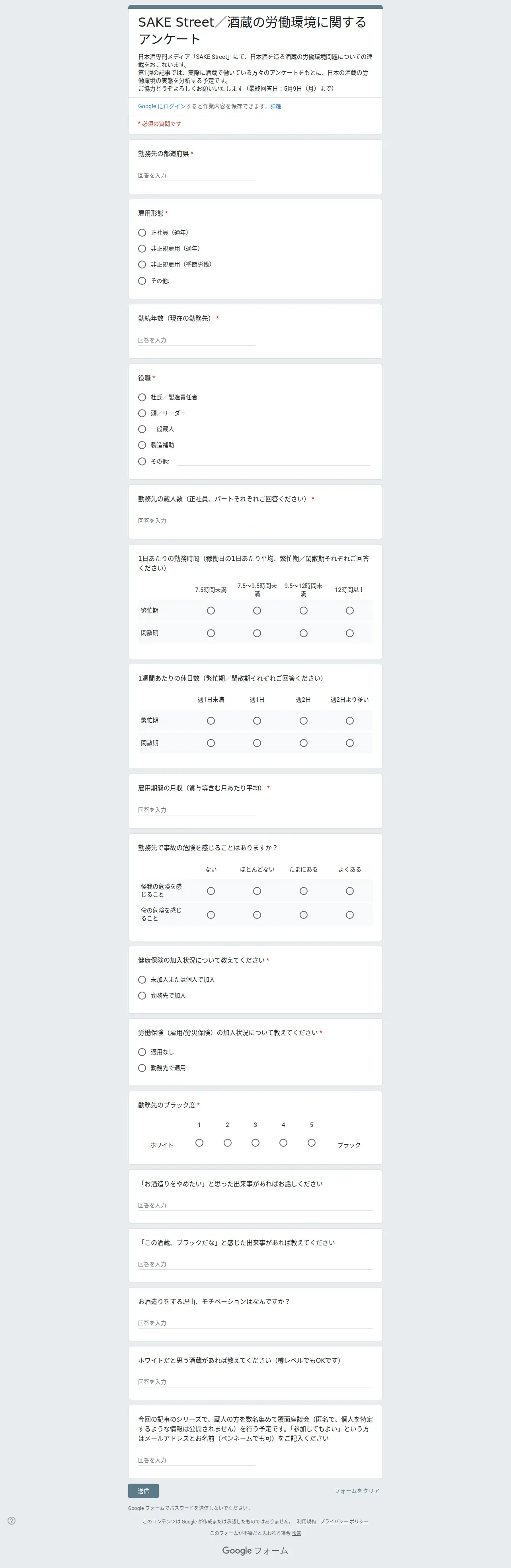This screenshot has width=511, height=1568.
Task: Select 未加入または個人で加入 health insurance option
Action: [142, 979]
